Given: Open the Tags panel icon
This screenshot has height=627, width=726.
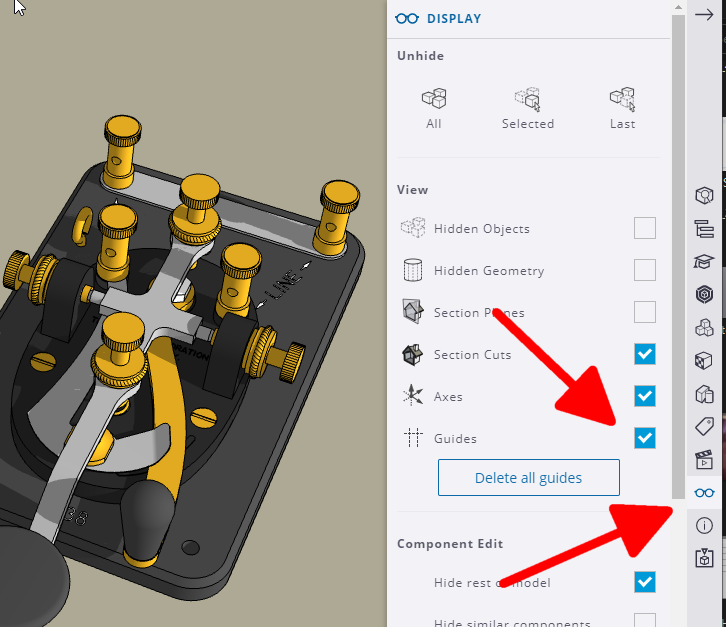Looking at the screenshot, I should pos(704,426).
